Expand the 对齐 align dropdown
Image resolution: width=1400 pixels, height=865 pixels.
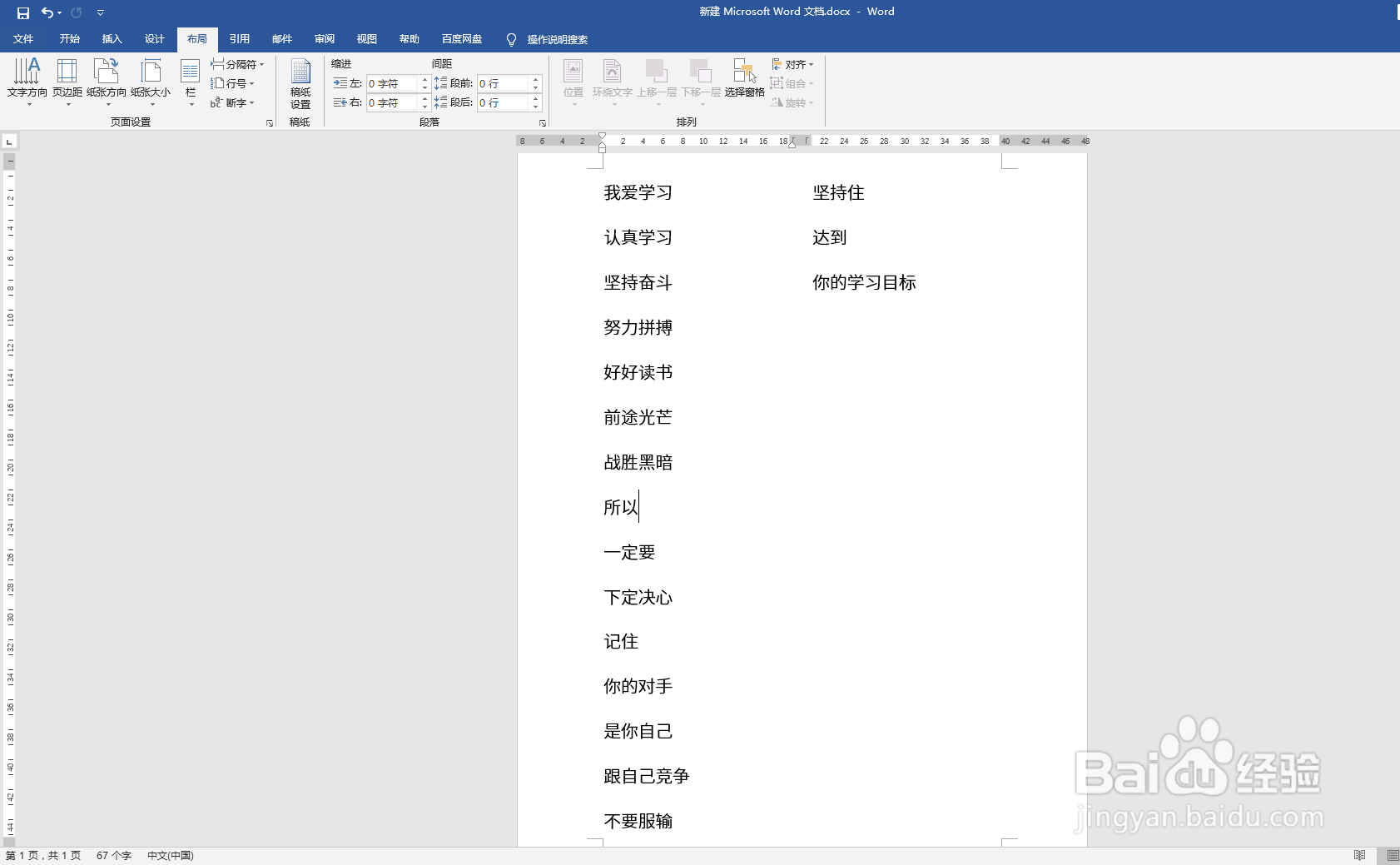[x=792, y=64]
